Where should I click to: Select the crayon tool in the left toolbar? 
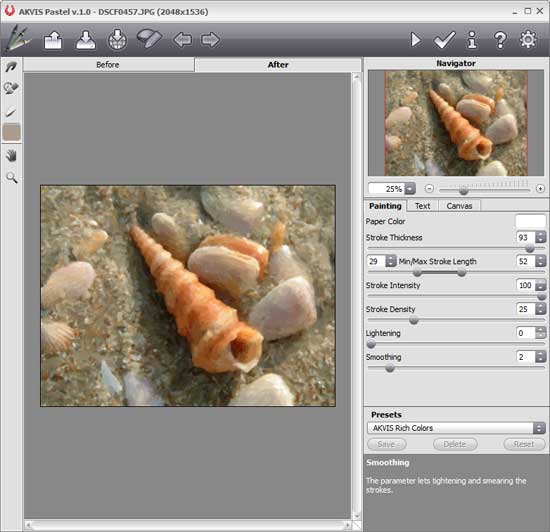11,112
